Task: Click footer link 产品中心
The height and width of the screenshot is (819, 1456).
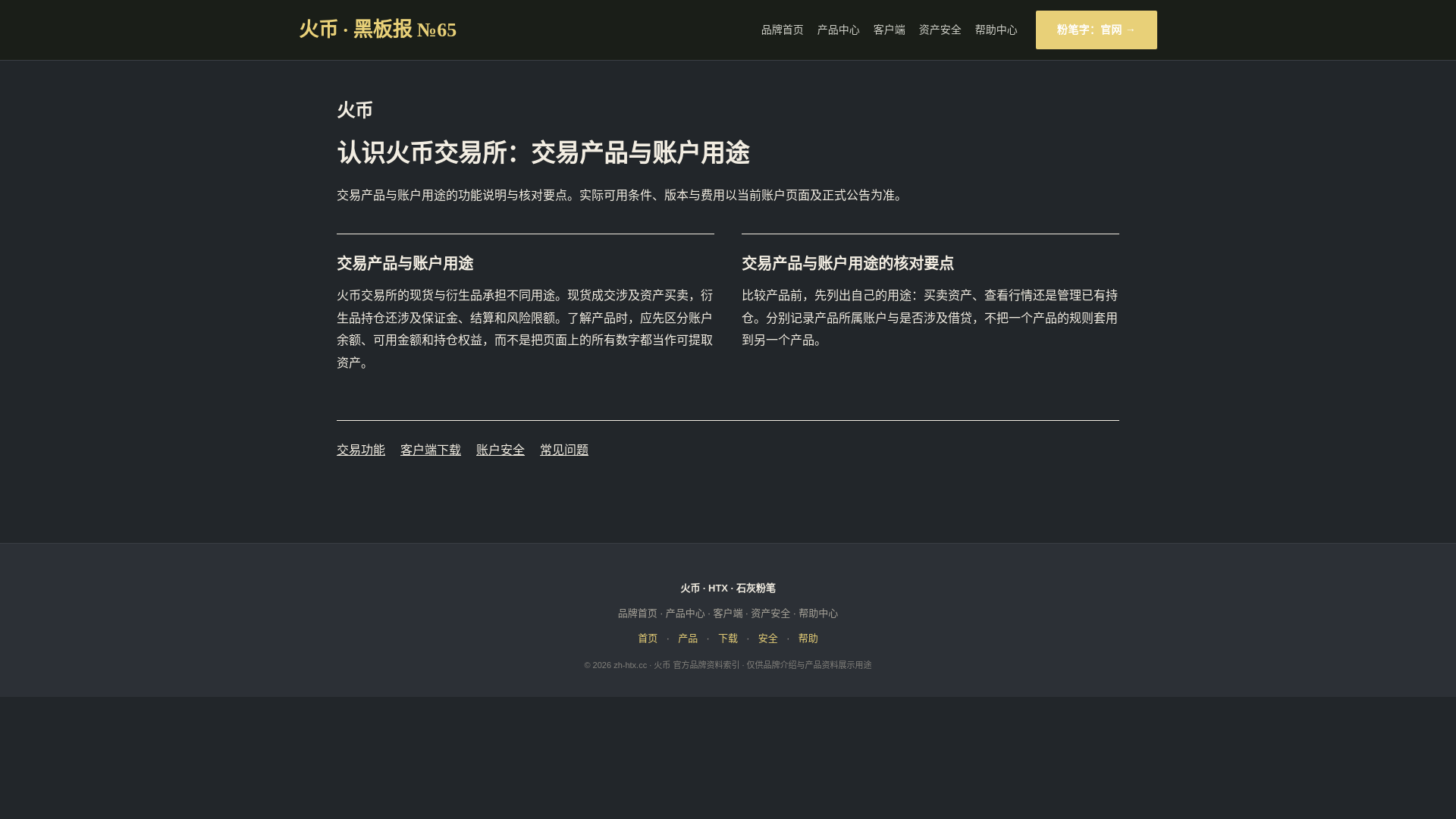Action: point(685,613)
